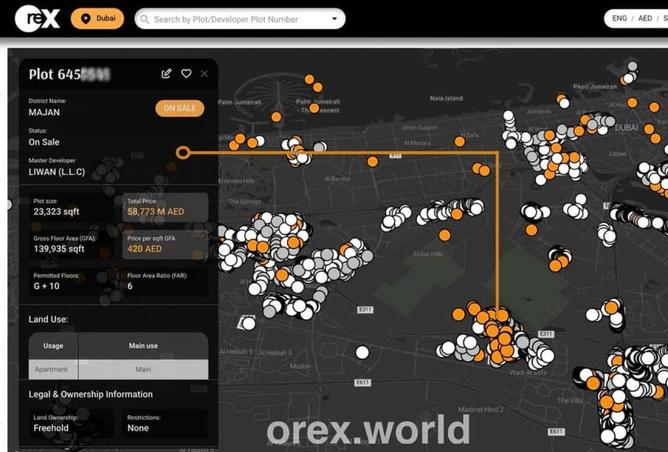Expand the search bar dropdown arrow
The width and height of the screenshot is (668, 452).
point(334,19)
